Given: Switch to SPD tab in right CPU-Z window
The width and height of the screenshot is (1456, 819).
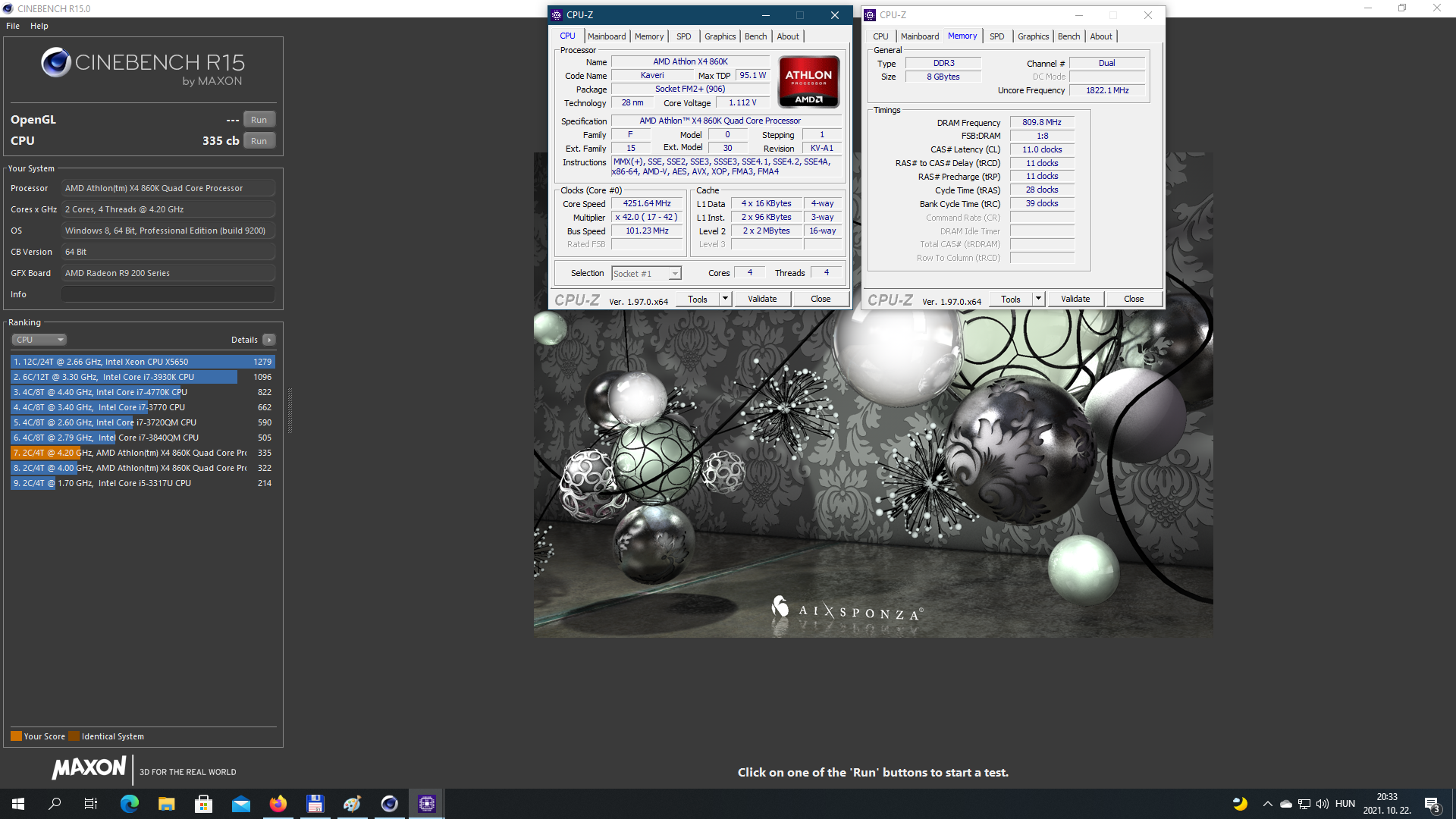Looking at the screenshot, I should pos(997,36).
